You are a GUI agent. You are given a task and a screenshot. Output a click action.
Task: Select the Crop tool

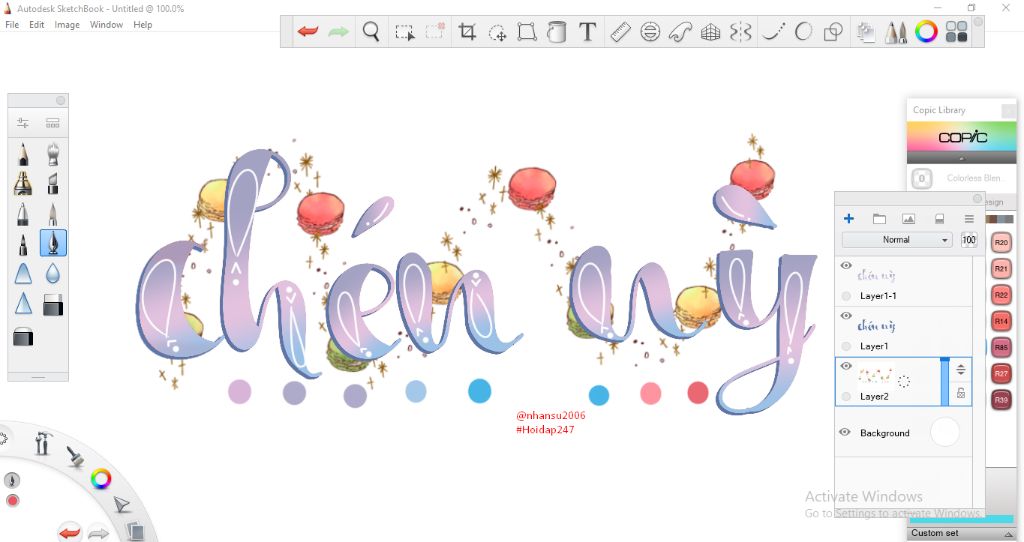point(467,32)
